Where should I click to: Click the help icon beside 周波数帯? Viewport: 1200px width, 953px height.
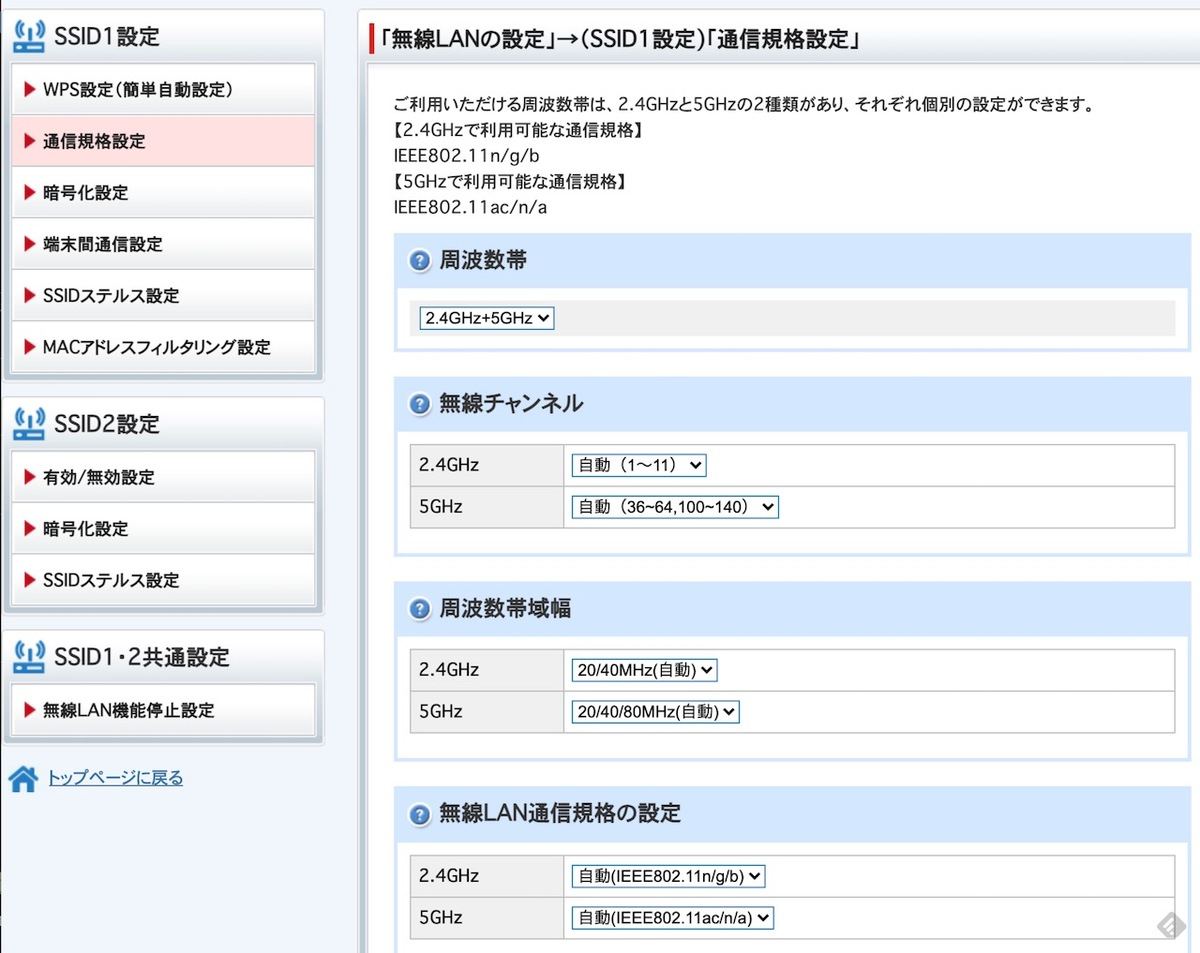coord(420,262)
